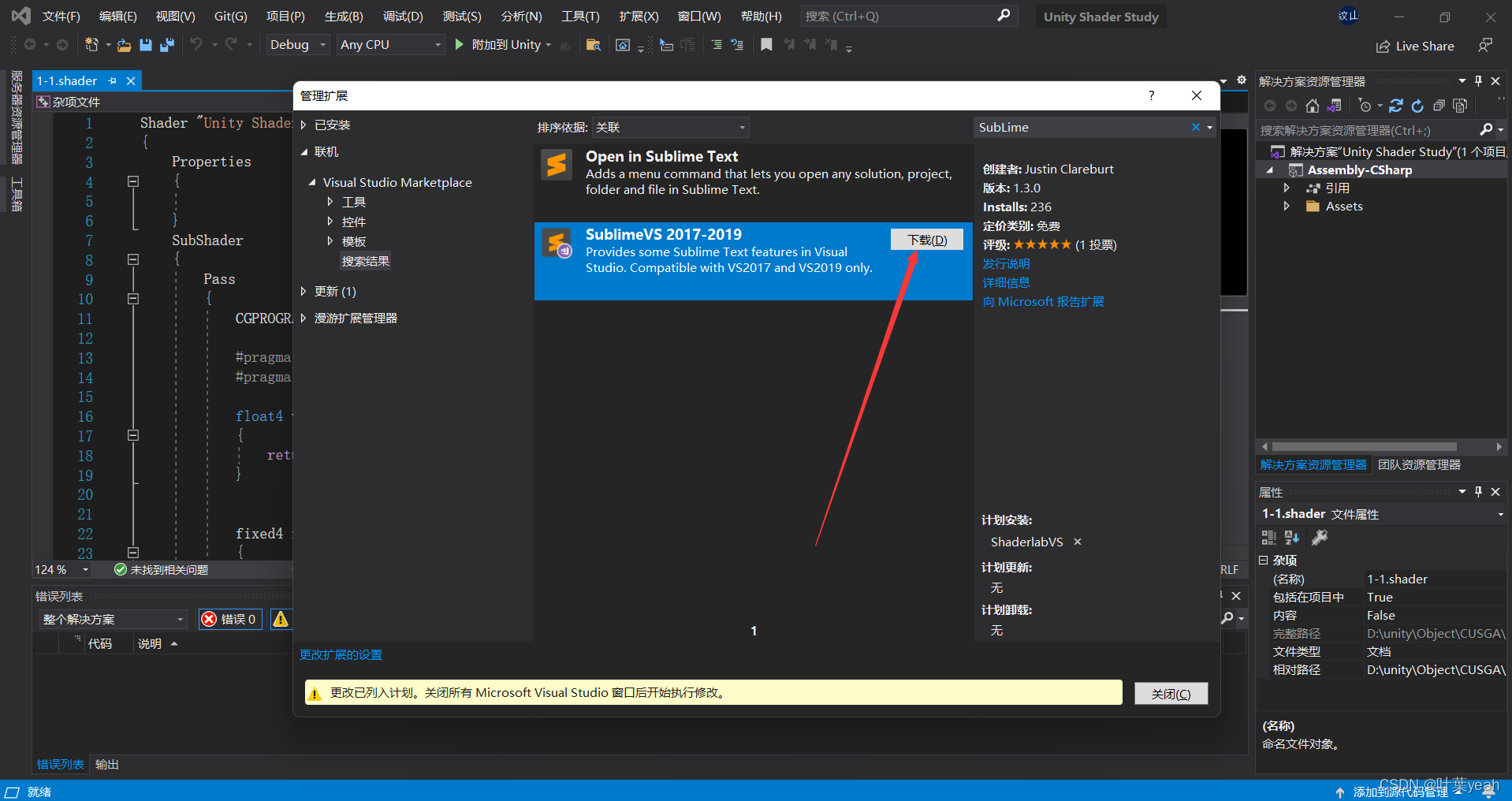The width and height of the screenshot is (1512, 801).
Task: Click Solution Explorer's switch views icon
Action: [x=1334, y=106]
